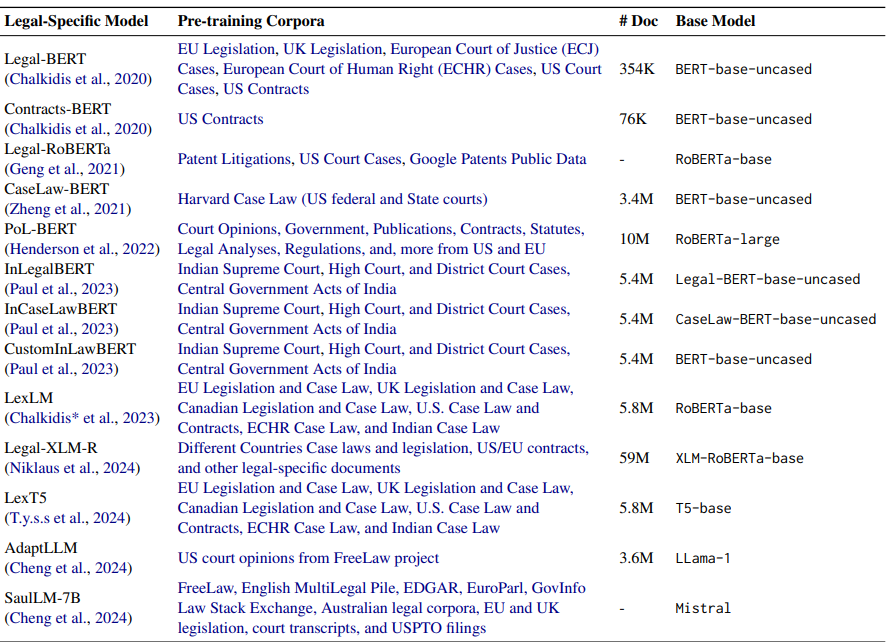
Task: Open the Zheng et al., 2021 citation
Action: (x=68, y=209)
